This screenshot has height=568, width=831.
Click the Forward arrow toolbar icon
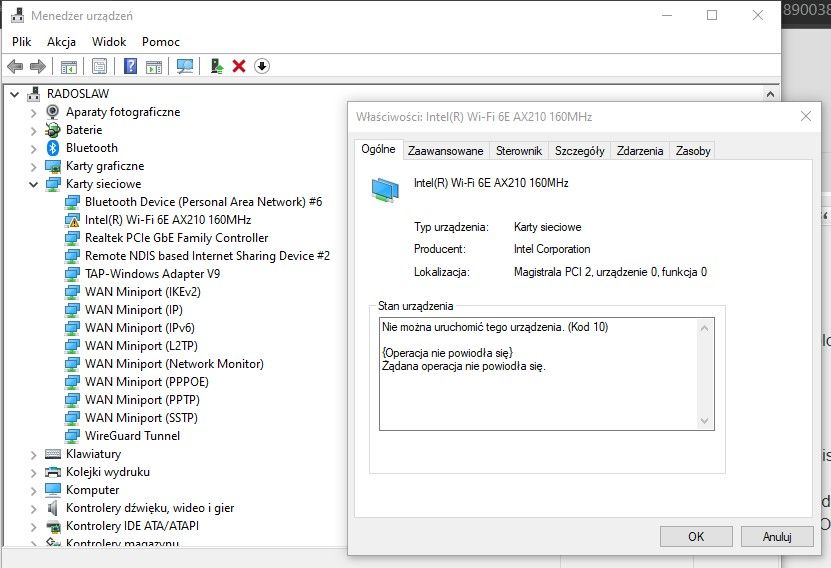coord(38,66)
